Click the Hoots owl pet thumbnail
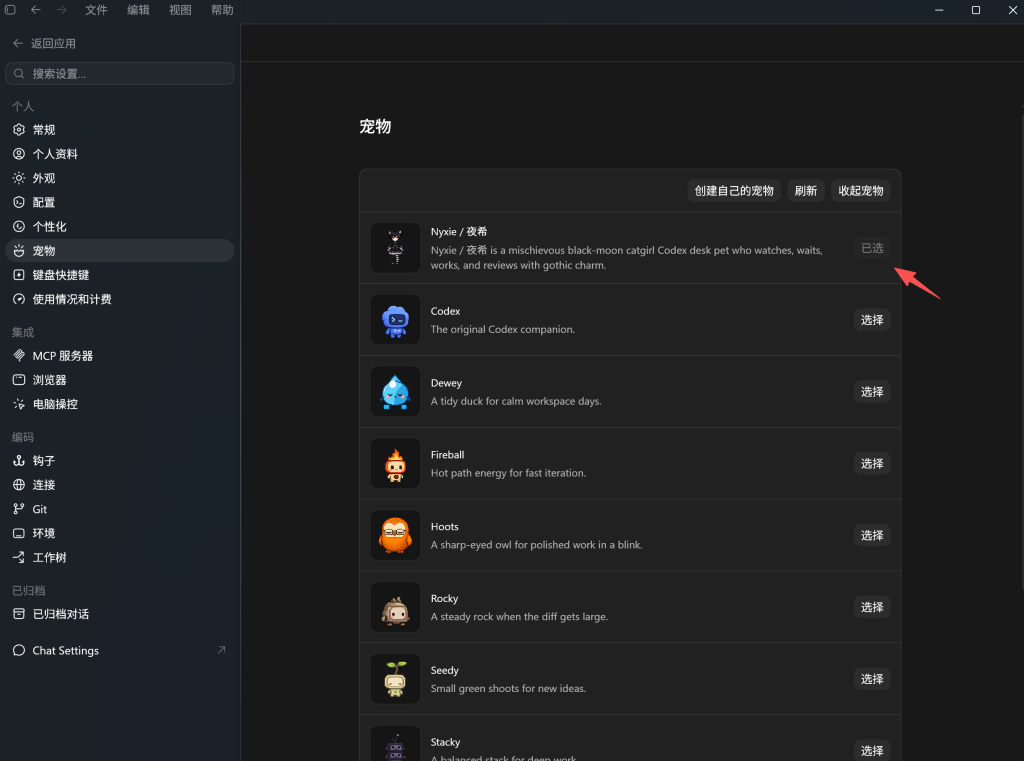Screen dimensions: 1024x761 coord(395,535)
